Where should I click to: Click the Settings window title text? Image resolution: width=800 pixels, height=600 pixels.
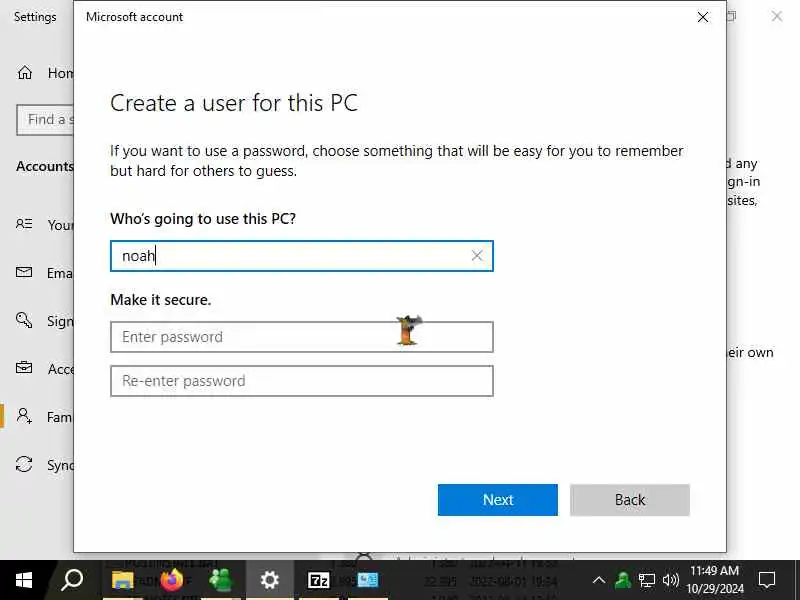coord(35,17)
